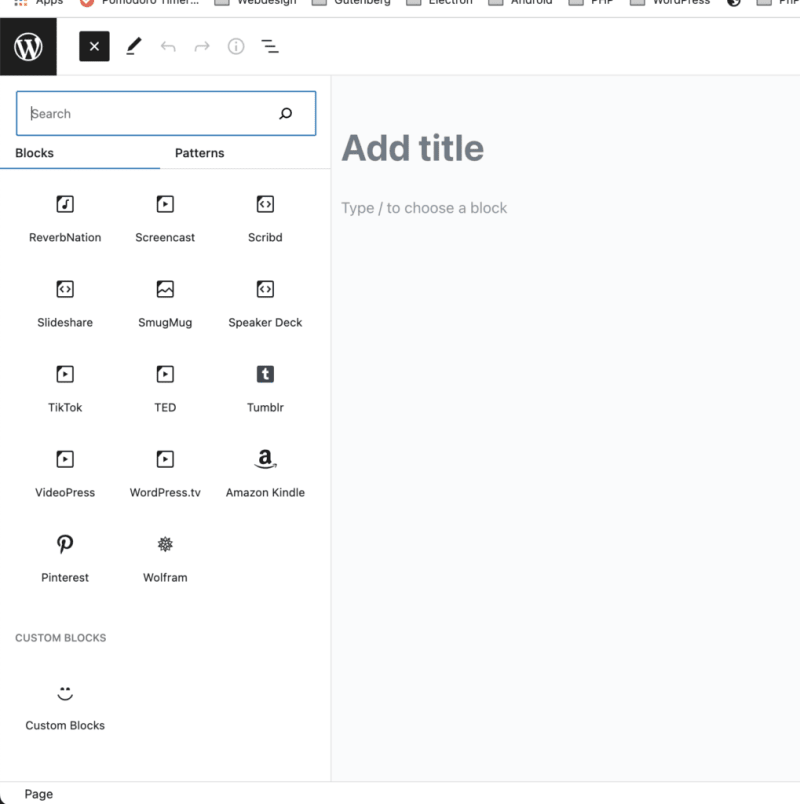The width and height of the screenshot is (800, 804).
Task: Insert the VideoPress embed block
Action: tap(65, 474)
